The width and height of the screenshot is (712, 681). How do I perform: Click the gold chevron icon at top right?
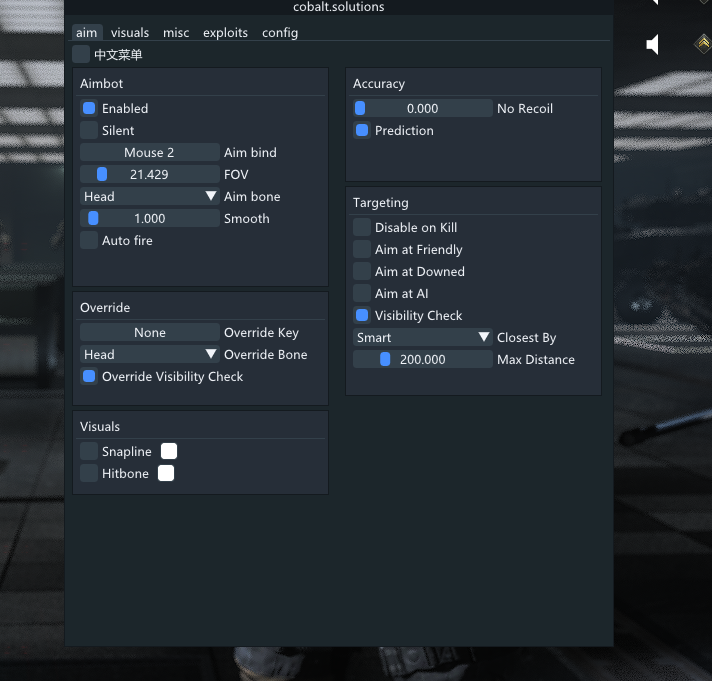click(703, 43)
